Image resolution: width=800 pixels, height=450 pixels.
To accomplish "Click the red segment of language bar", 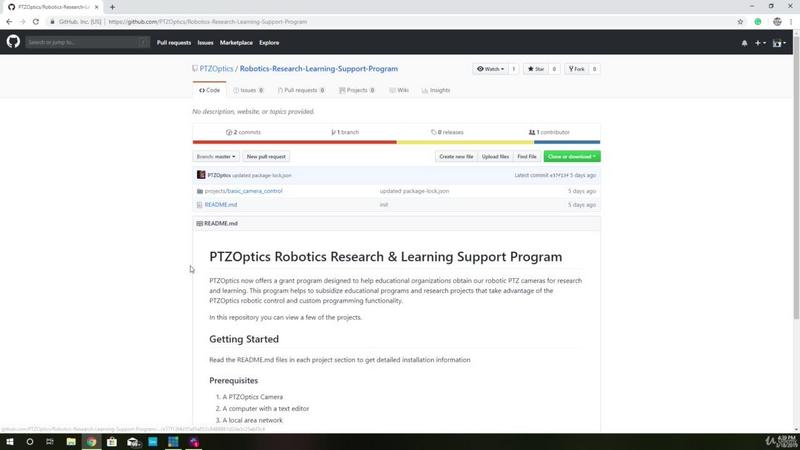I will (x=294, y=142).
